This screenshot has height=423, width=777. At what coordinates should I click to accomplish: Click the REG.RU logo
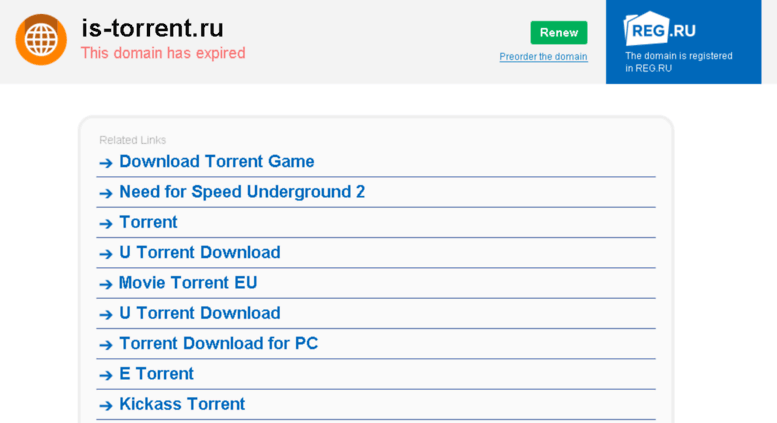(660, 29)
